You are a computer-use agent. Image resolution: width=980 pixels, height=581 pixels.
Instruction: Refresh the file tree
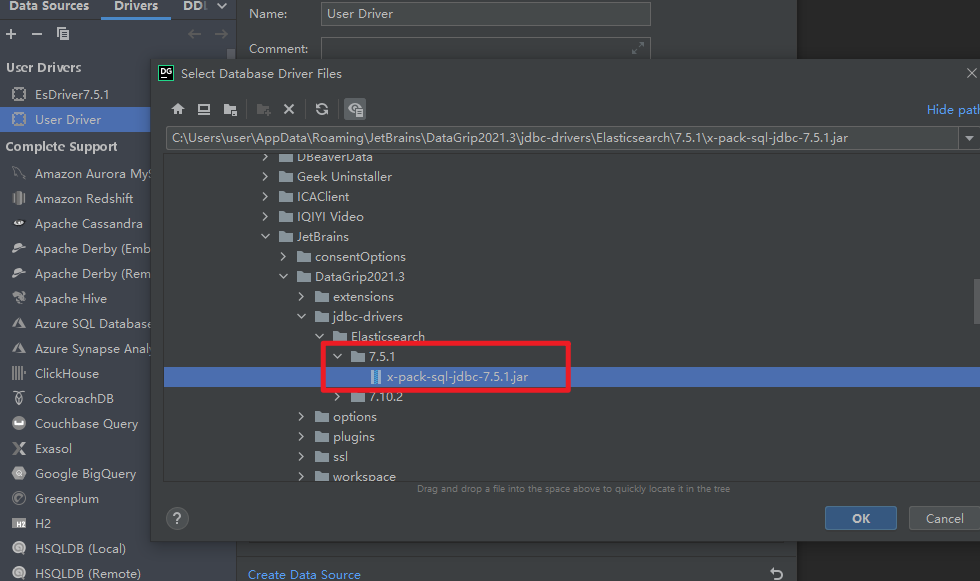click(x=322, y=109)
